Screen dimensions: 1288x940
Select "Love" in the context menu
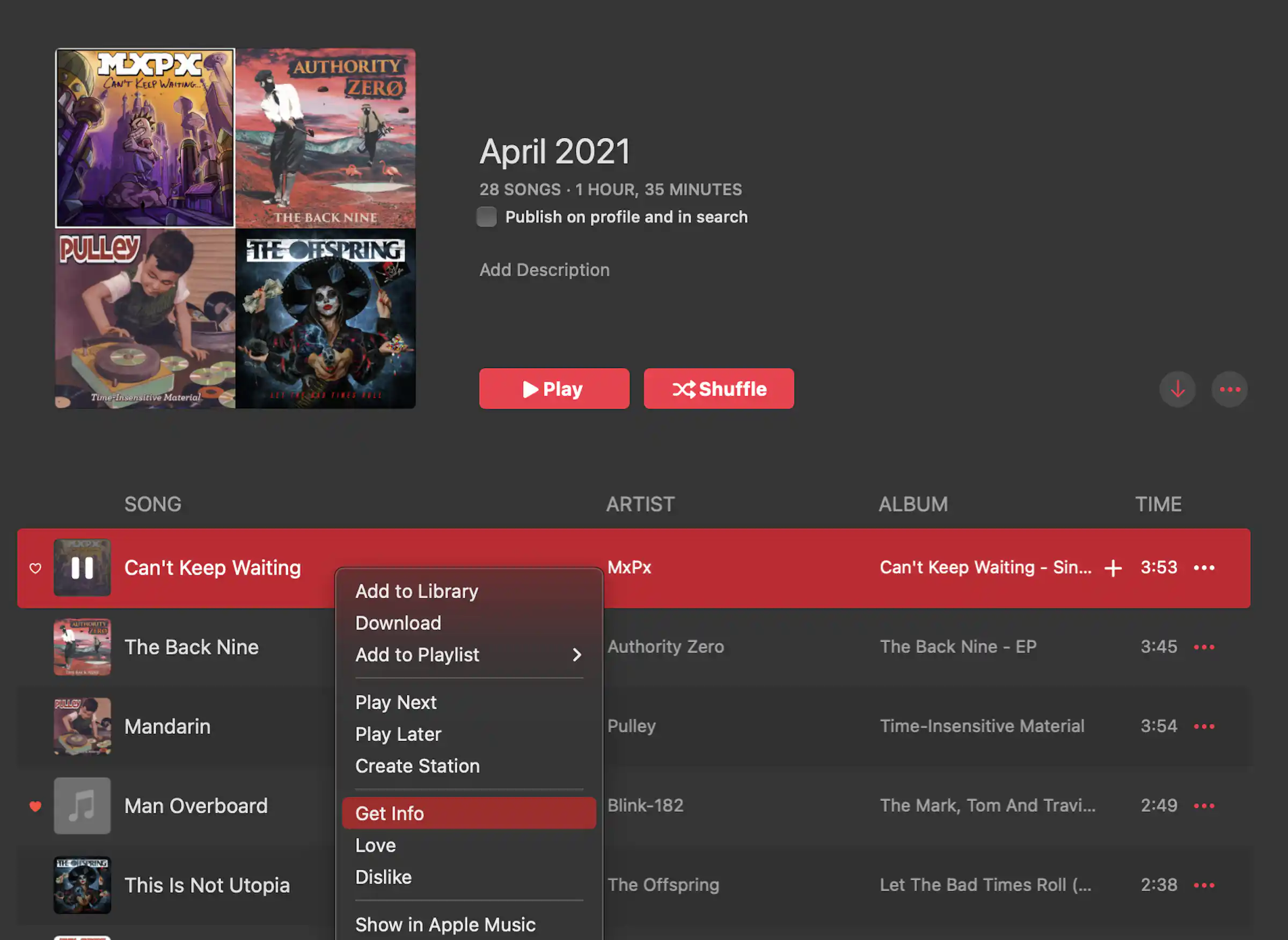tap(375, 845)
